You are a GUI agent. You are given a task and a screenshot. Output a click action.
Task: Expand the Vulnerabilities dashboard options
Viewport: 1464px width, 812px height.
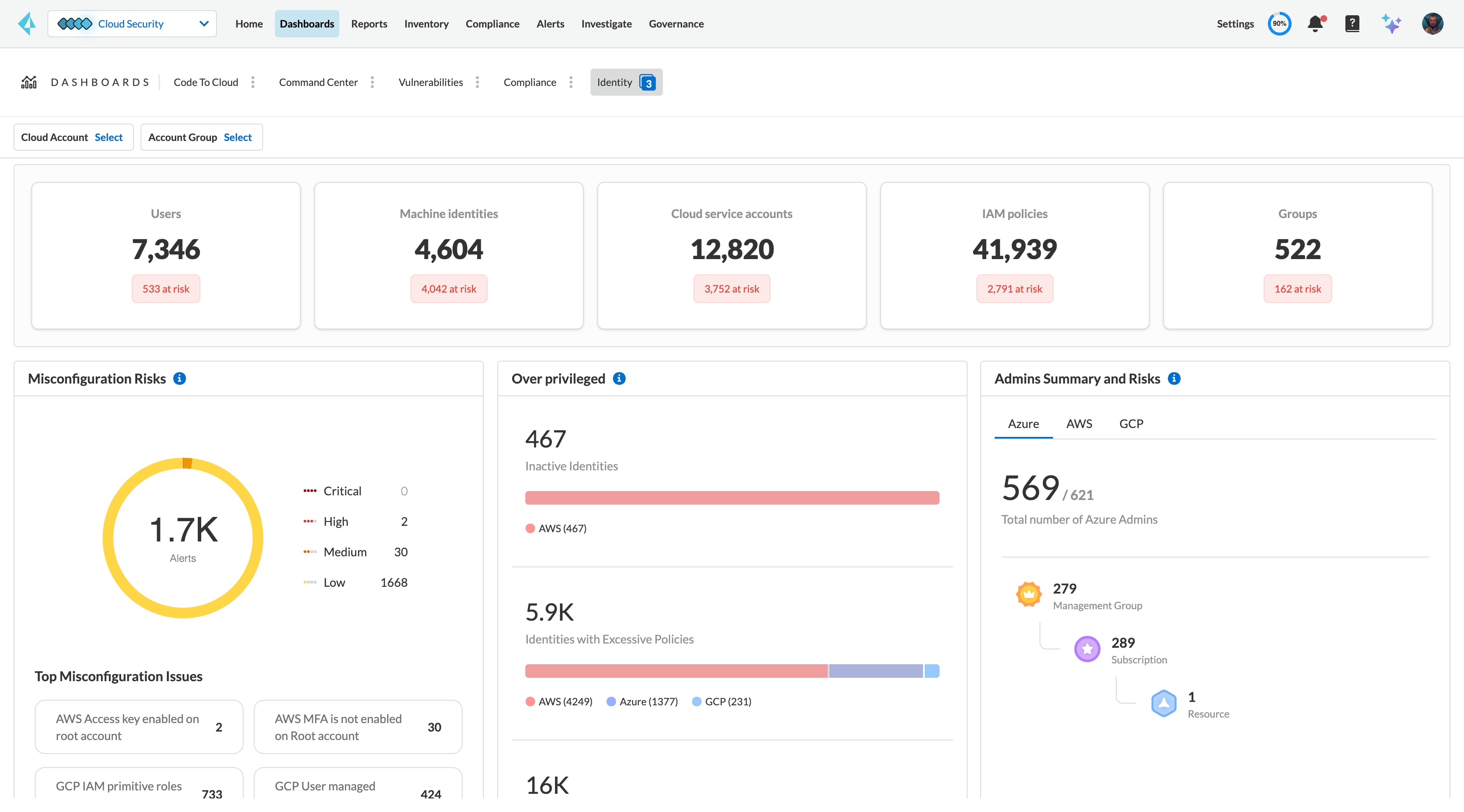coord(478,82)
